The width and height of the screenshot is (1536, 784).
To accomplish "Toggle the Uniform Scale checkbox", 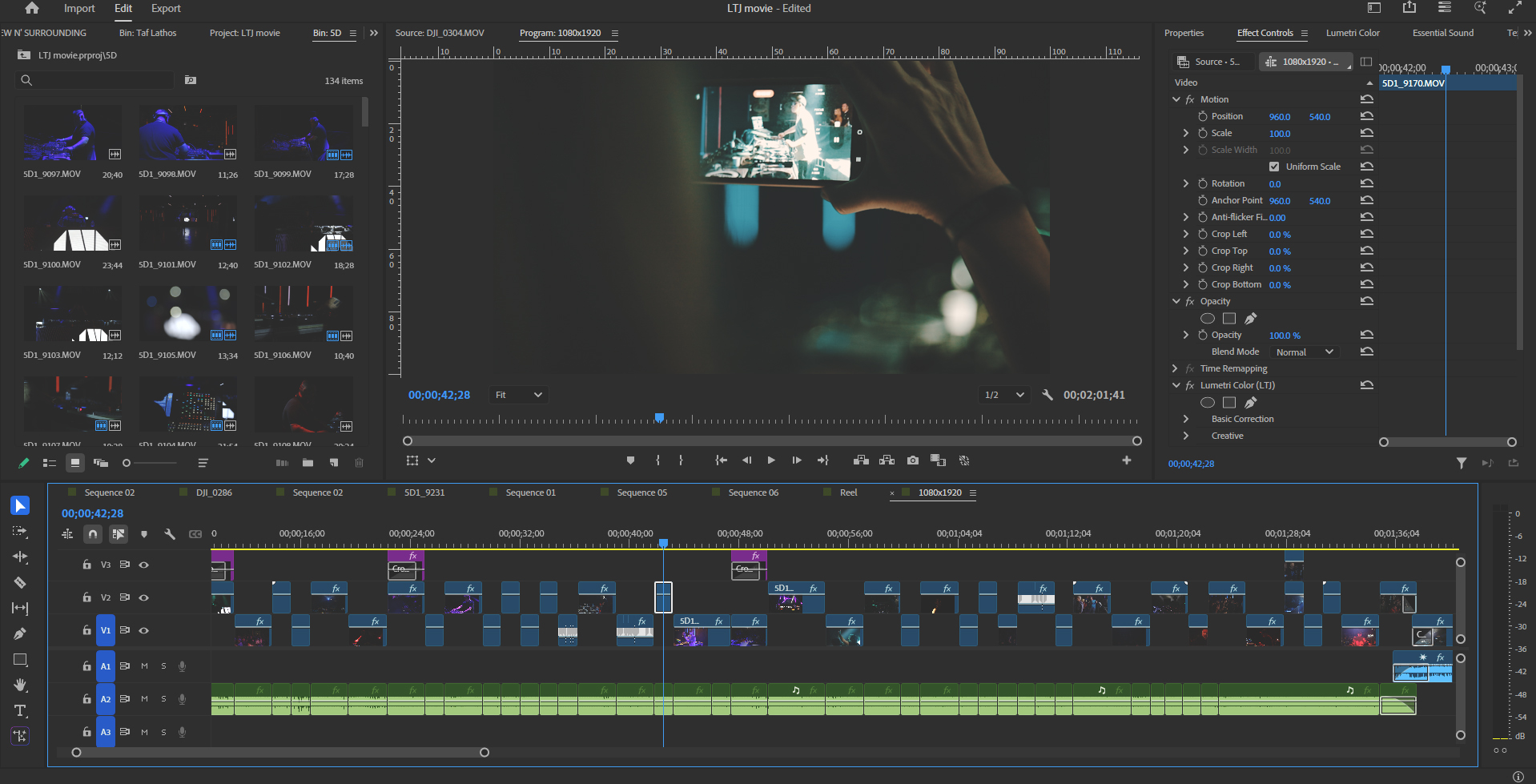I will (1273, 167).
